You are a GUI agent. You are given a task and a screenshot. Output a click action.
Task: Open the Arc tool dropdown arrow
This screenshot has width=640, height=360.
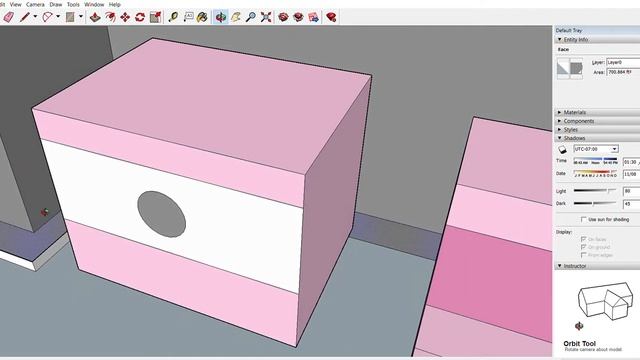[58, 17]
